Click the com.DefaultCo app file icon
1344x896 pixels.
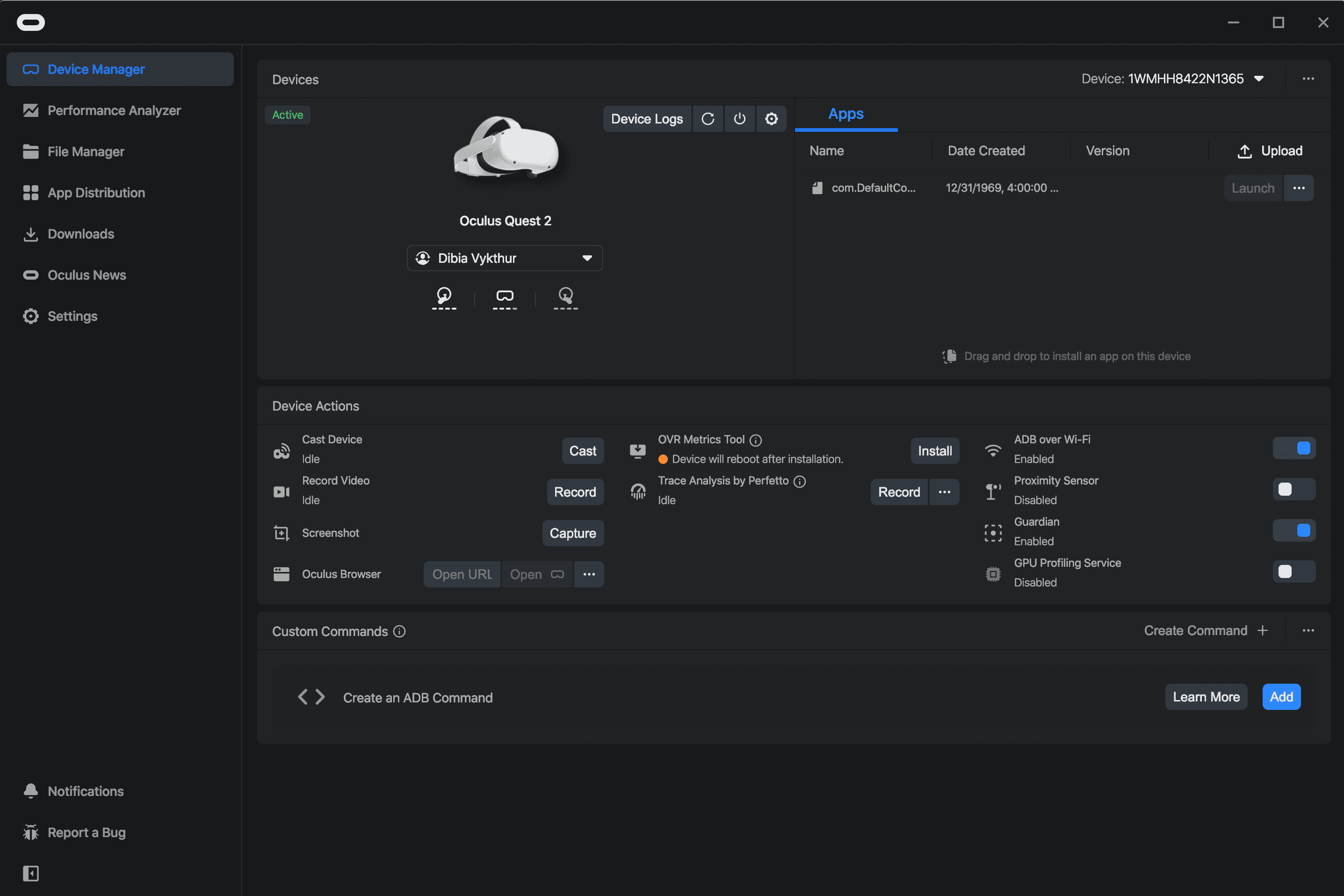[818, 188]
